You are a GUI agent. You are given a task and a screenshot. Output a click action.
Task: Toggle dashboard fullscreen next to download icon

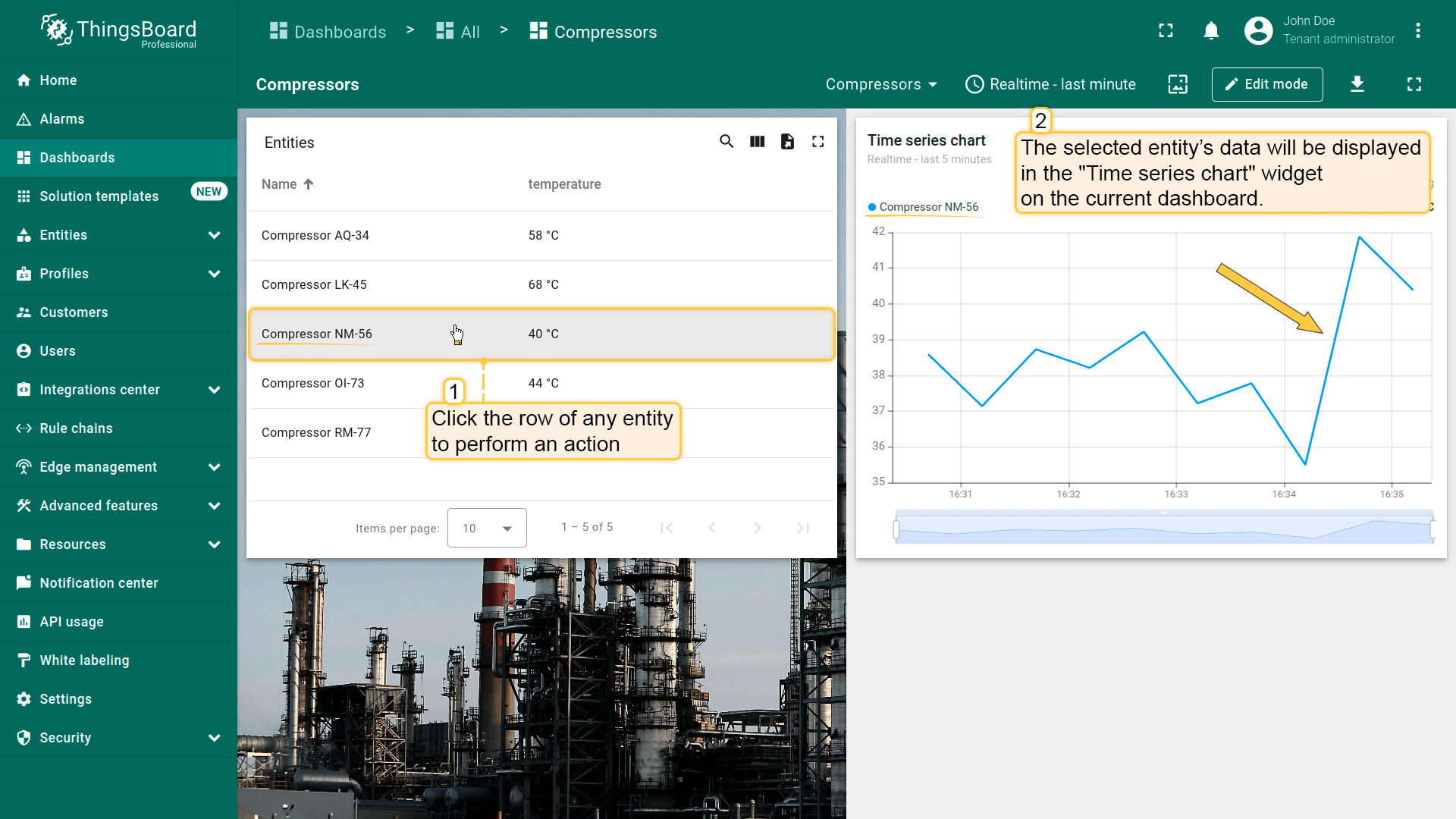1414,84
